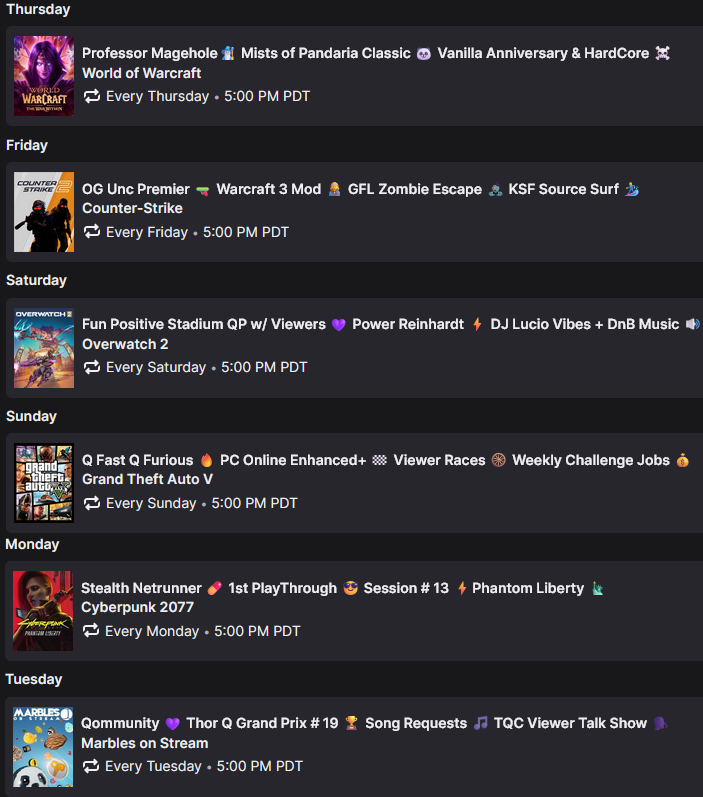Click the lightning bolt after Power Reinhardt
The image size is (703, 797).
pyautogui.click(x=477, y=324)
